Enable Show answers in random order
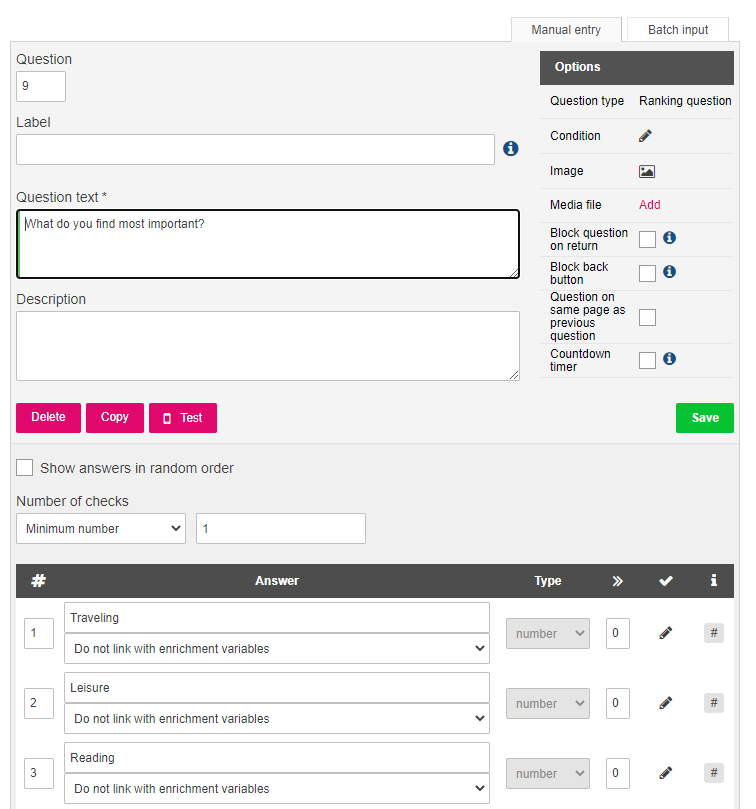Screen dimensions: 756x809 pyautogui.click(x=24, y=467)
